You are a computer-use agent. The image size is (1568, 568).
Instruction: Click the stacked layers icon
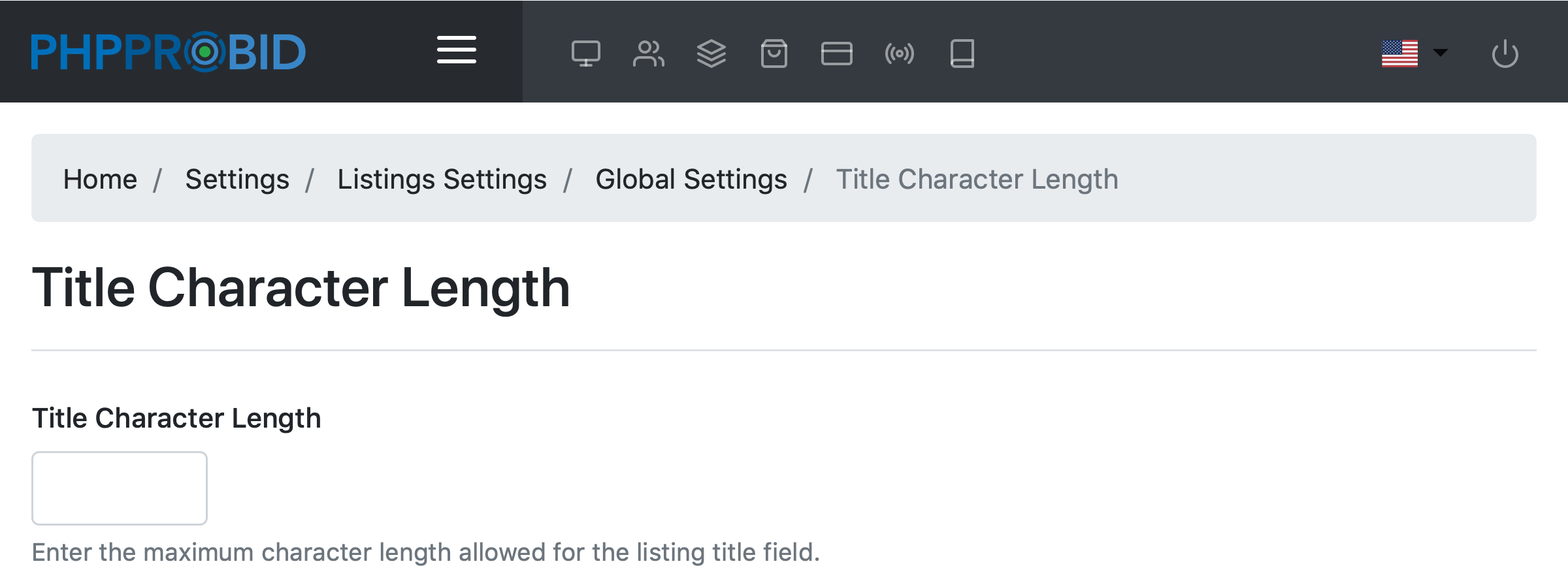click(711, 54)
